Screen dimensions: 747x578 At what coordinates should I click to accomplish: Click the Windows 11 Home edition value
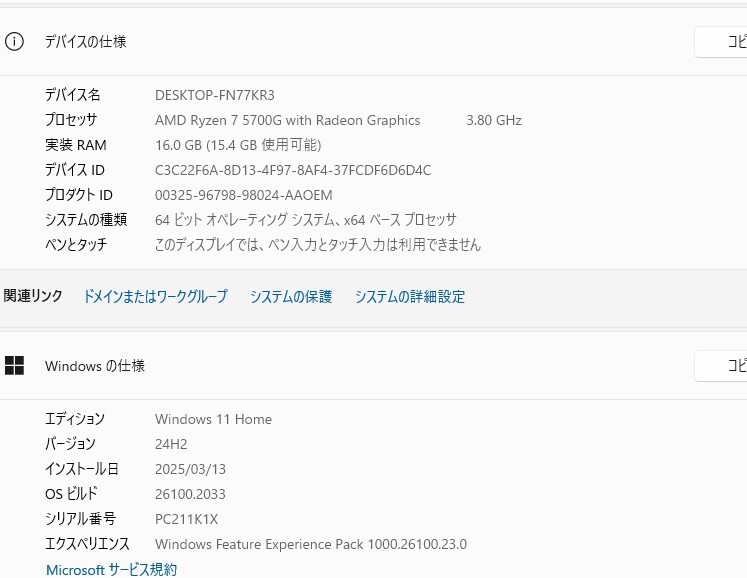[x=213, y=419]
